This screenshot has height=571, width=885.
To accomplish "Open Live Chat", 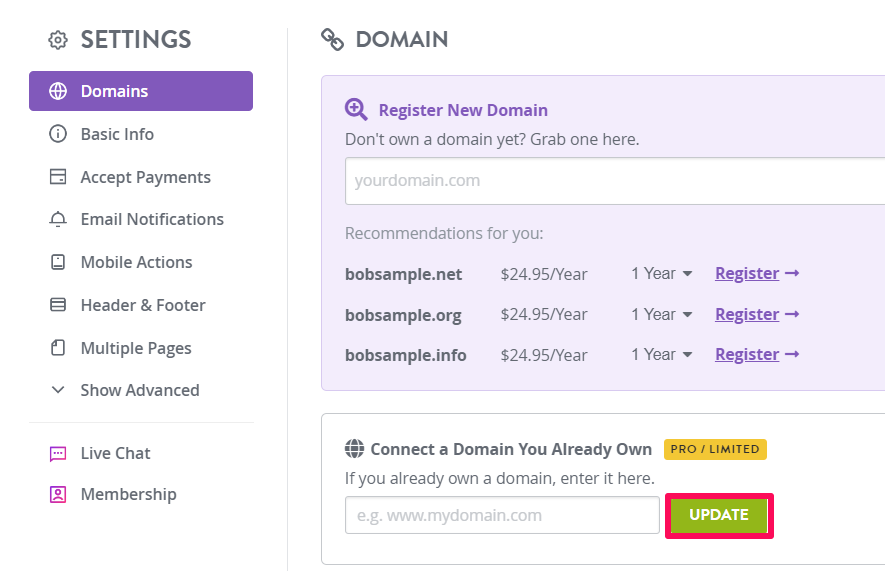I will [x=115, y=453].
